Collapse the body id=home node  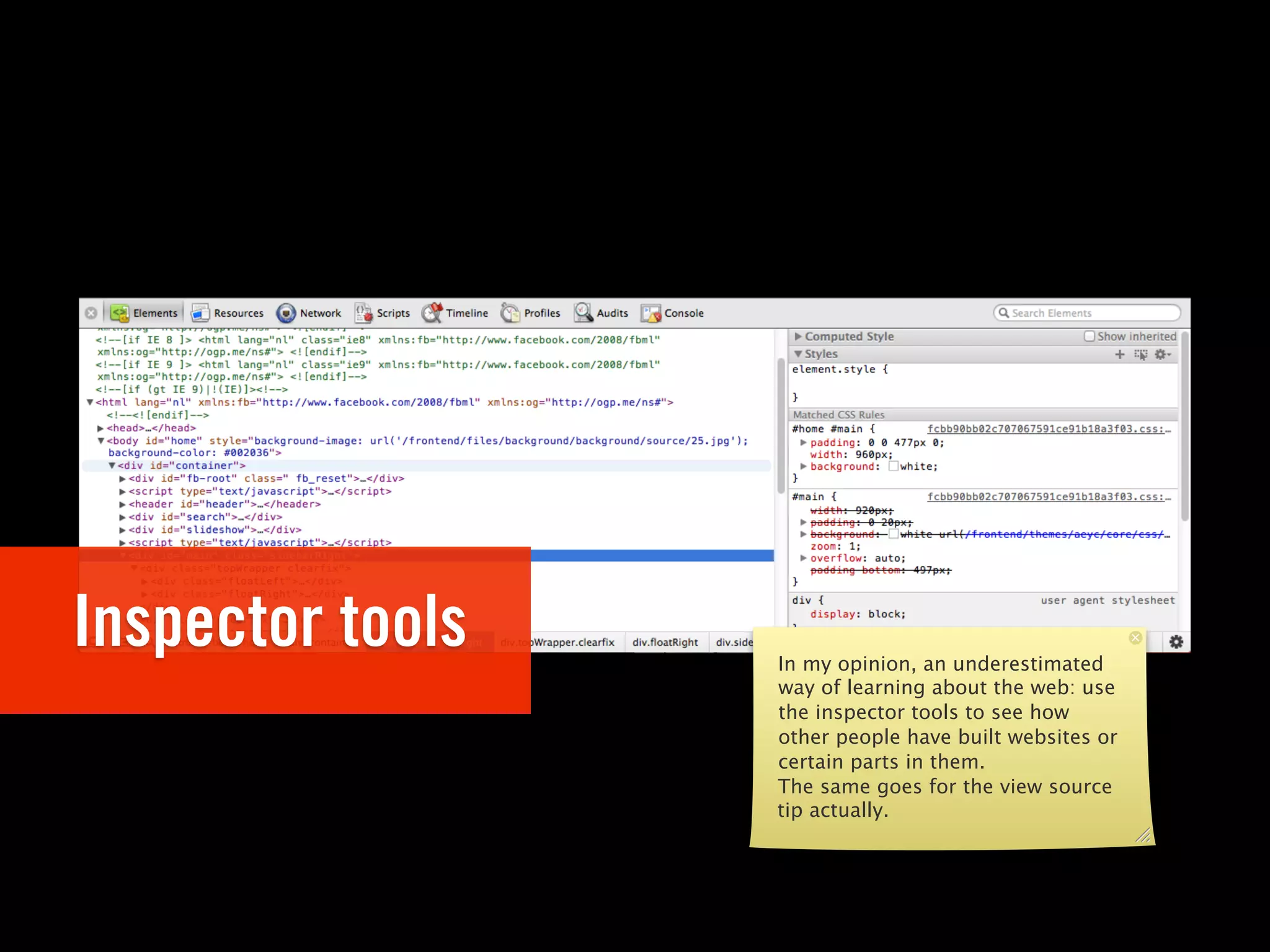(x=100, y=441)
